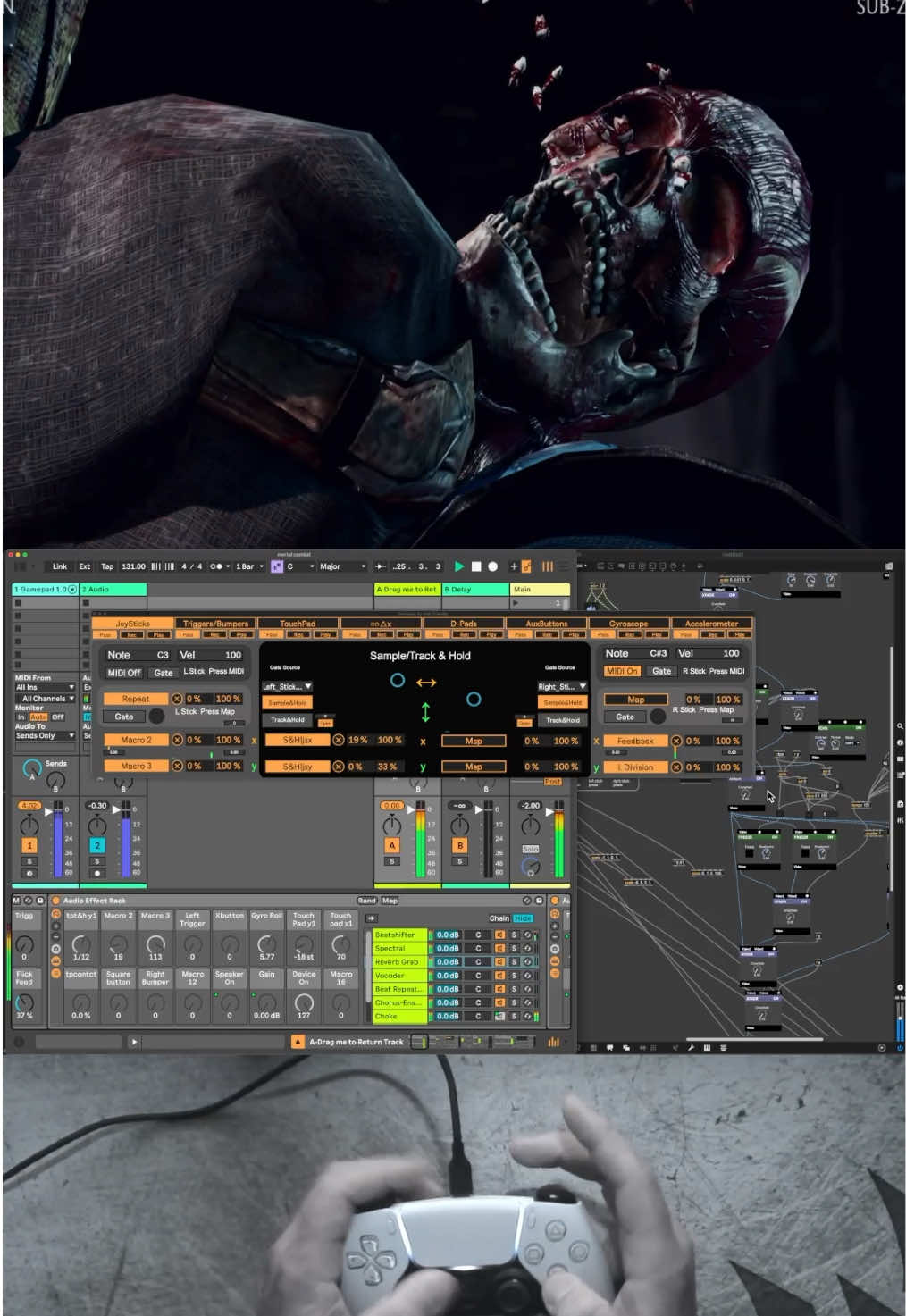Click the Tap tempo button
The image size is (906, 1316).
point(107,566)
